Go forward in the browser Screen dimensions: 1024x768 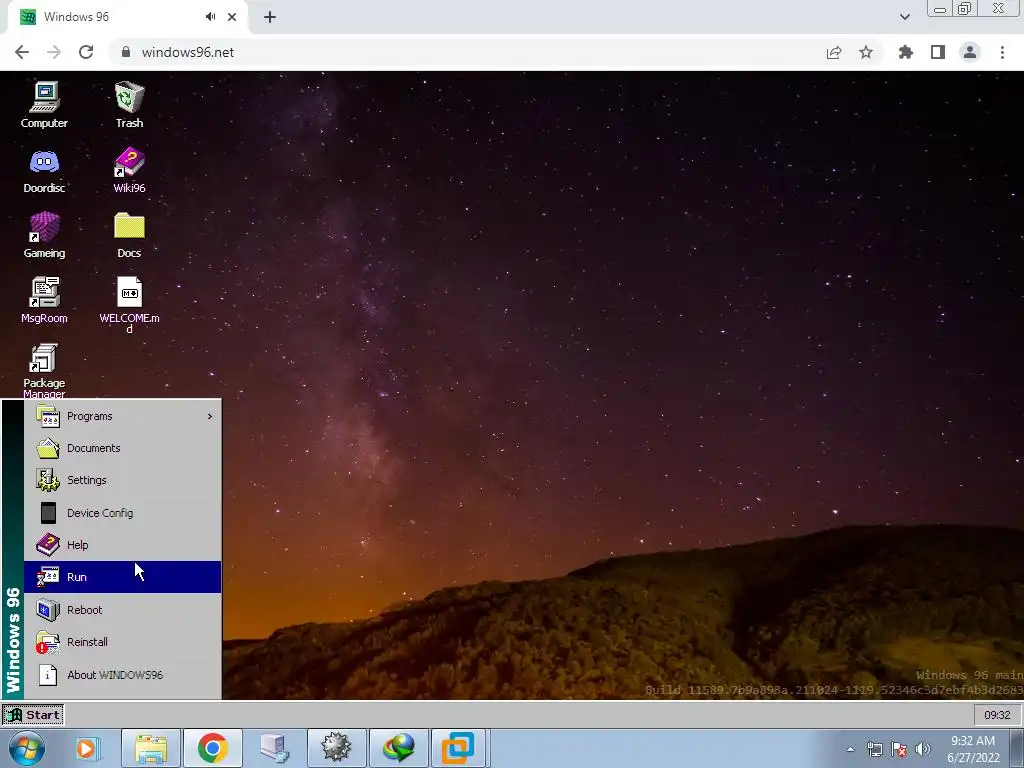54,52
